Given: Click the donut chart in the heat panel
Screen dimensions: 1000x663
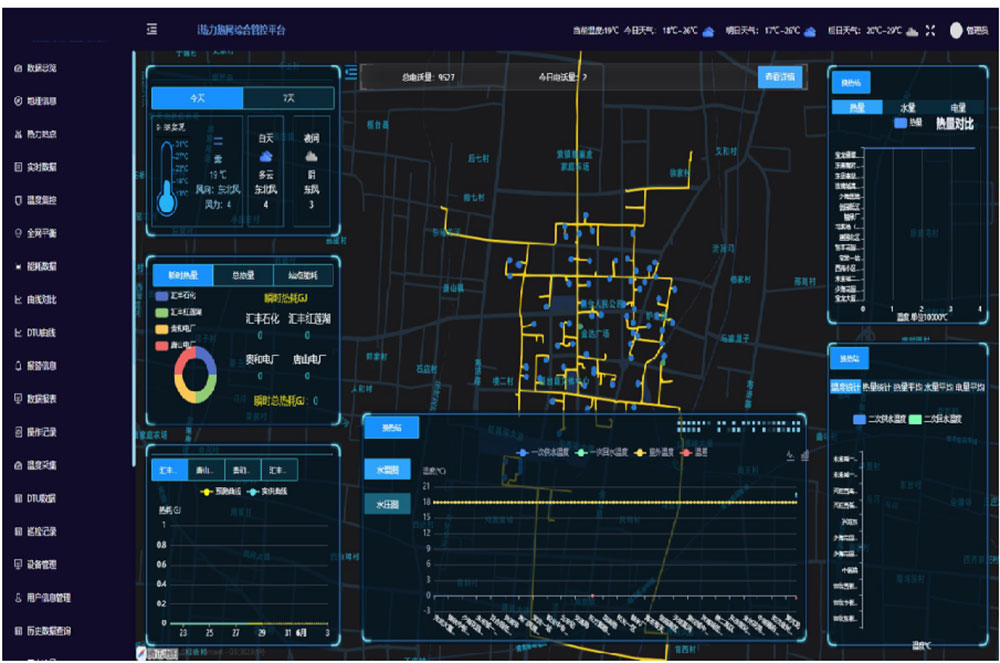Looking at the screenshot, I should (x=195, y=375).
